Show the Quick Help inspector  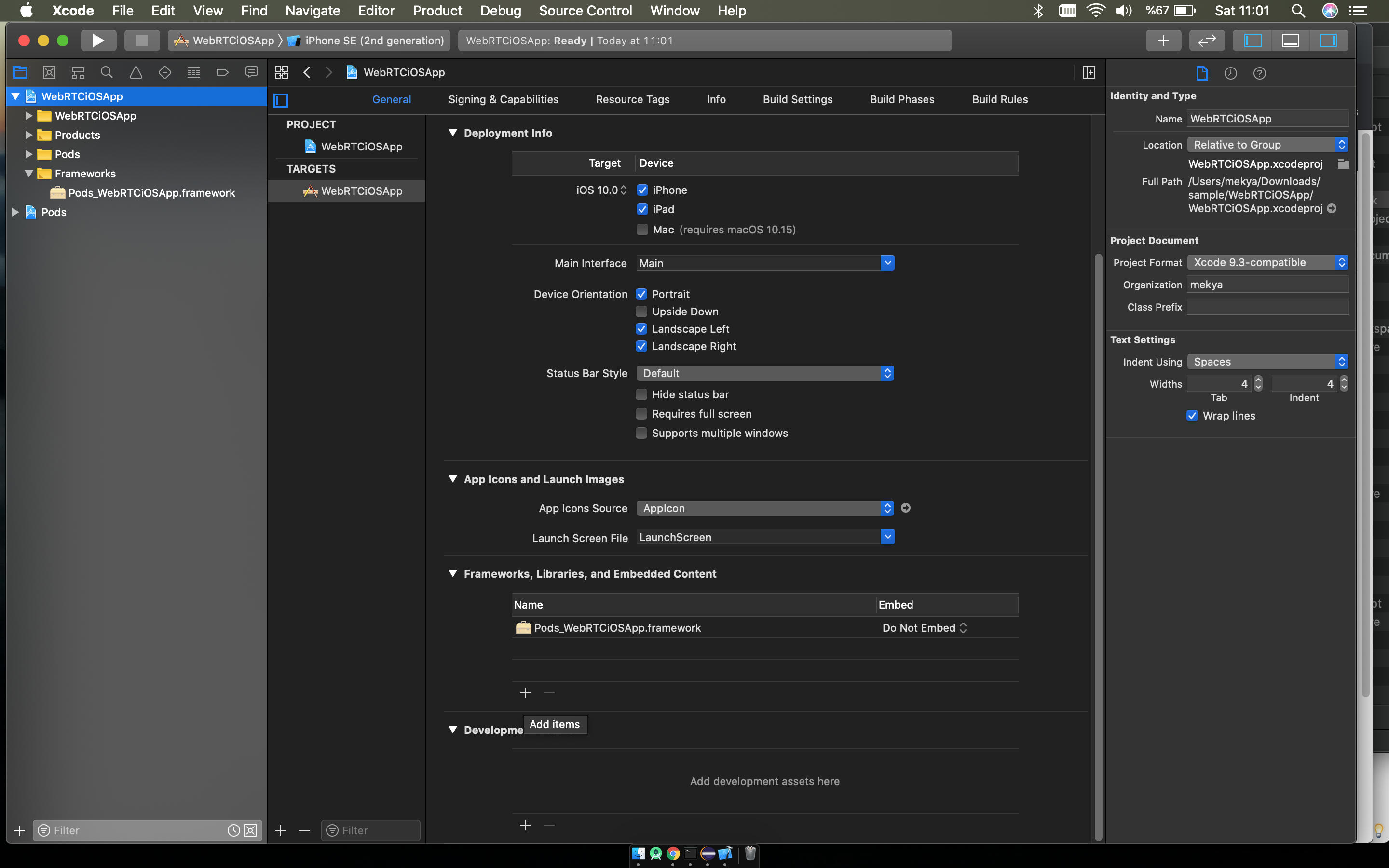click(1260, 73)
